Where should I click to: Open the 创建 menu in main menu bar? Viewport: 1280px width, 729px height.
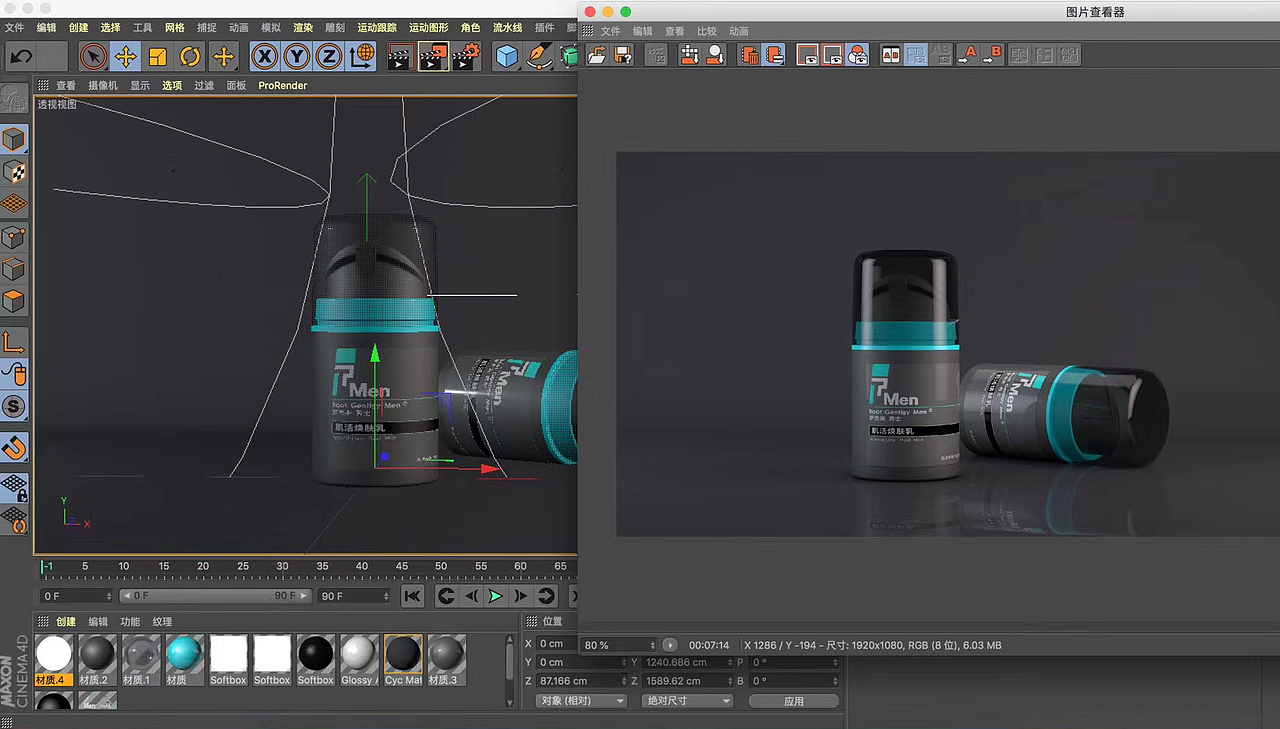[x=78, y=28]
